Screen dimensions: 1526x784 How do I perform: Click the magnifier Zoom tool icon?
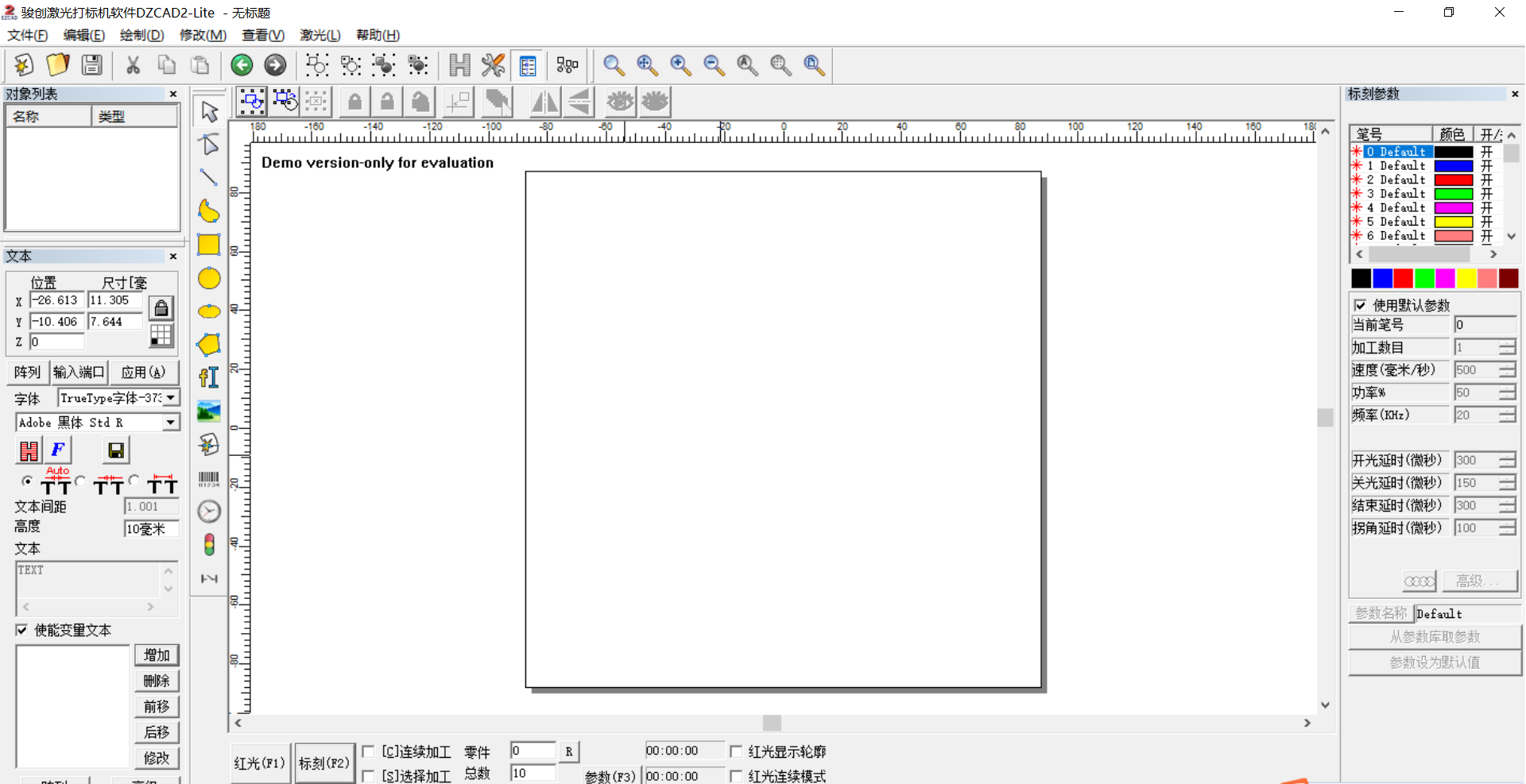click(x=613, y=65)
